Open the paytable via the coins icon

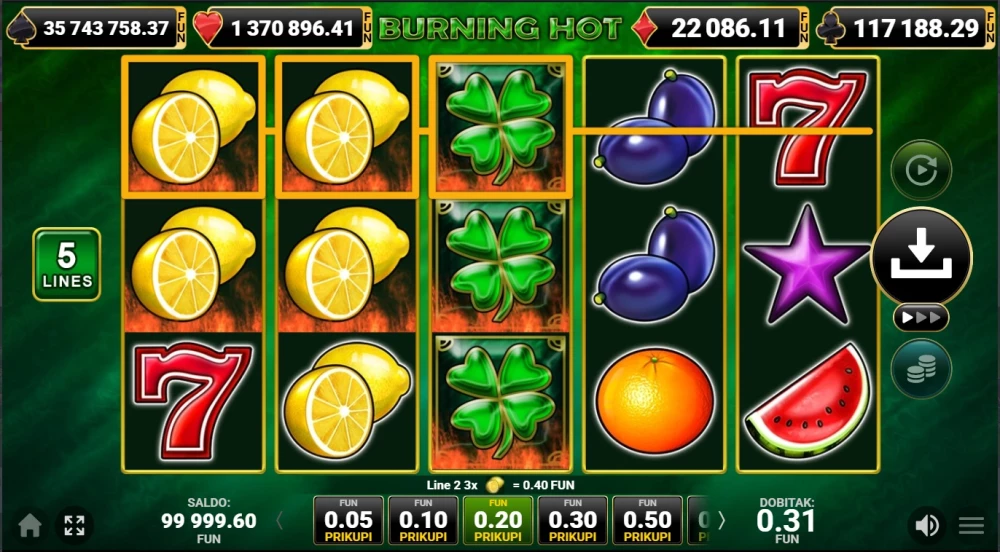pos(922,369)
